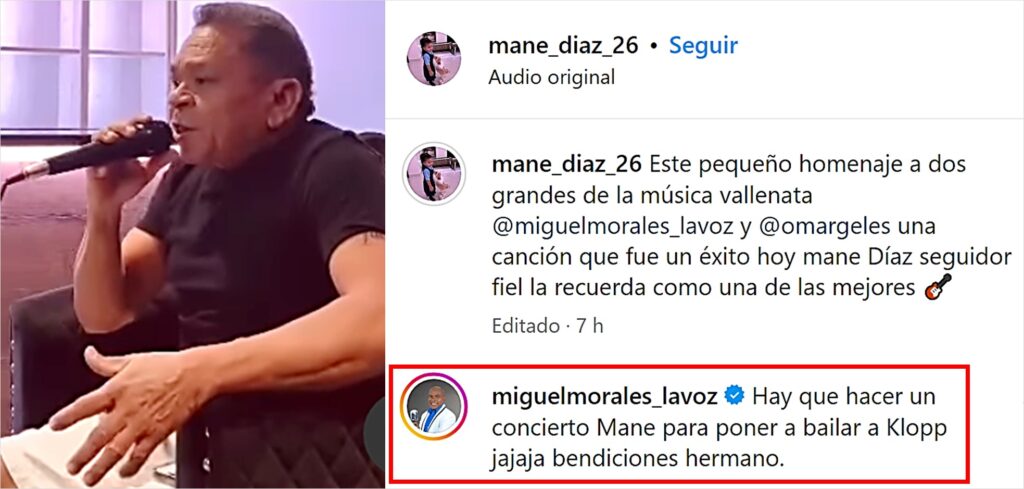Click the window in video background
Image resolution: width=1024 pixels, height=489 pixels.
click(x=85, y=65)
